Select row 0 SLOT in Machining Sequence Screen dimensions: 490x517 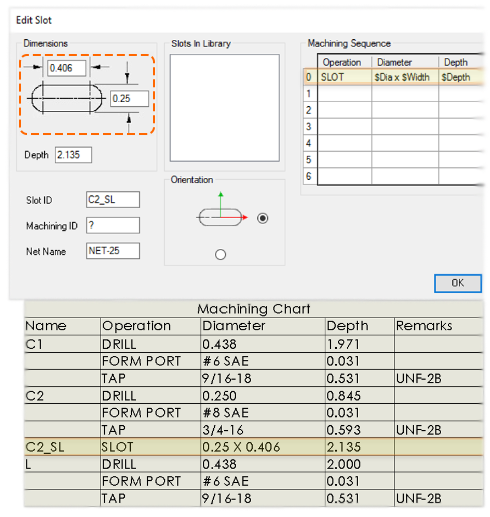click(393, 77)
